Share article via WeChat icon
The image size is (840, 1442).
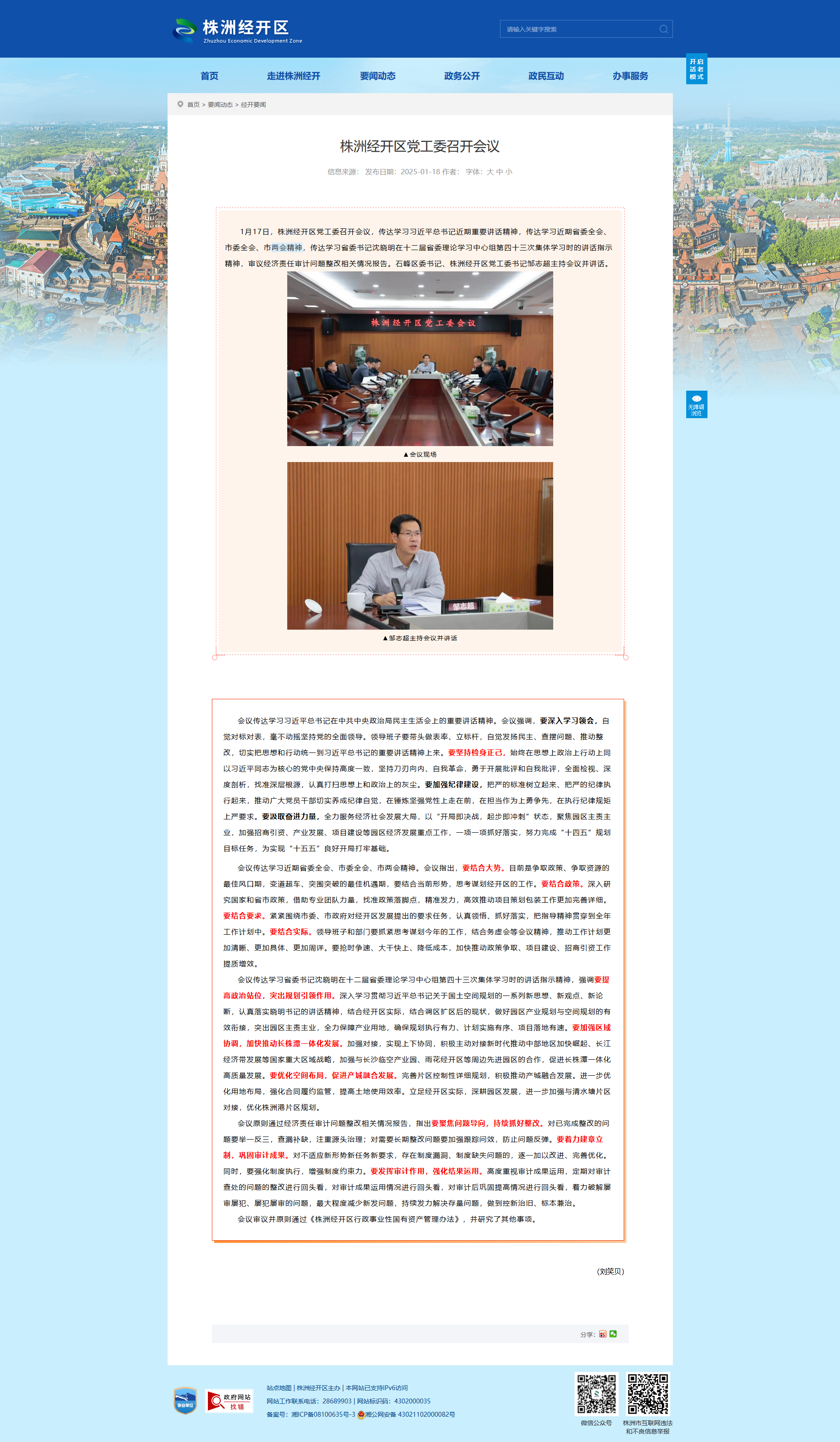coord(613,1334)
